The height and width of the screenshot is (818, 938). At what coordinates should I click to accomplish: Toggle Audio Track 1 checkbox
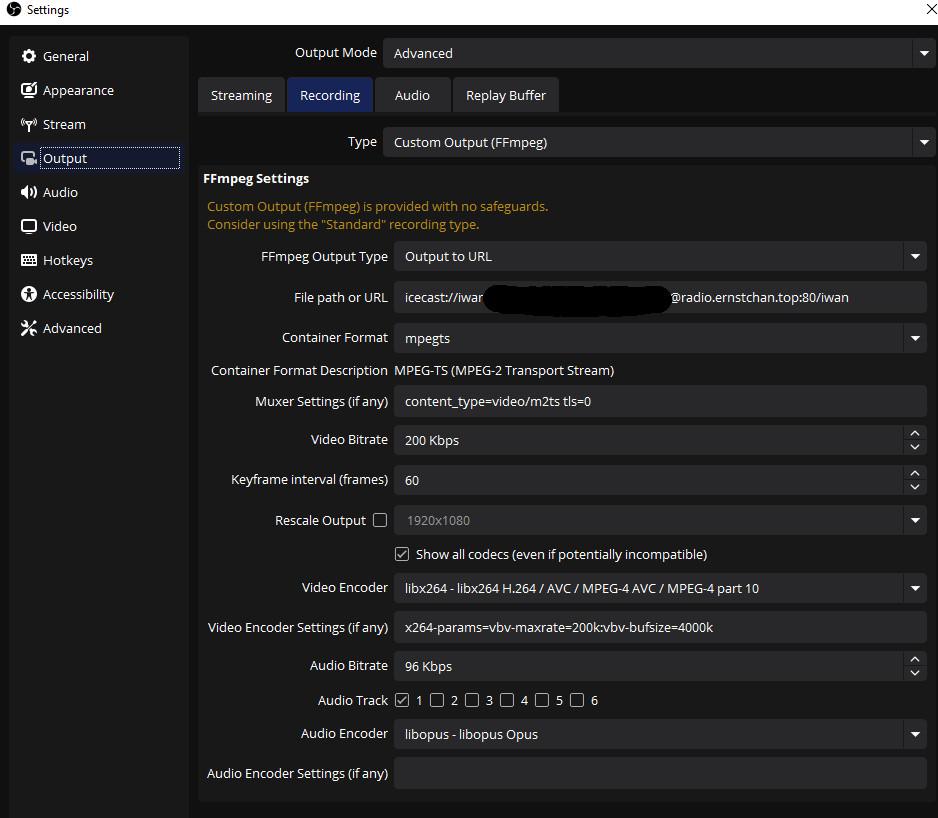pyautogui.click(x=402, y=700)
